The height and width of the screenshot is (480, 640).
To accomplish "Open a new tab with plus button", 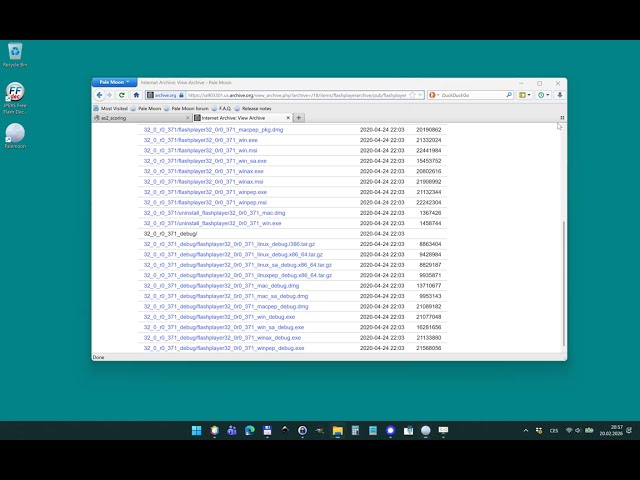I will 299,118.
